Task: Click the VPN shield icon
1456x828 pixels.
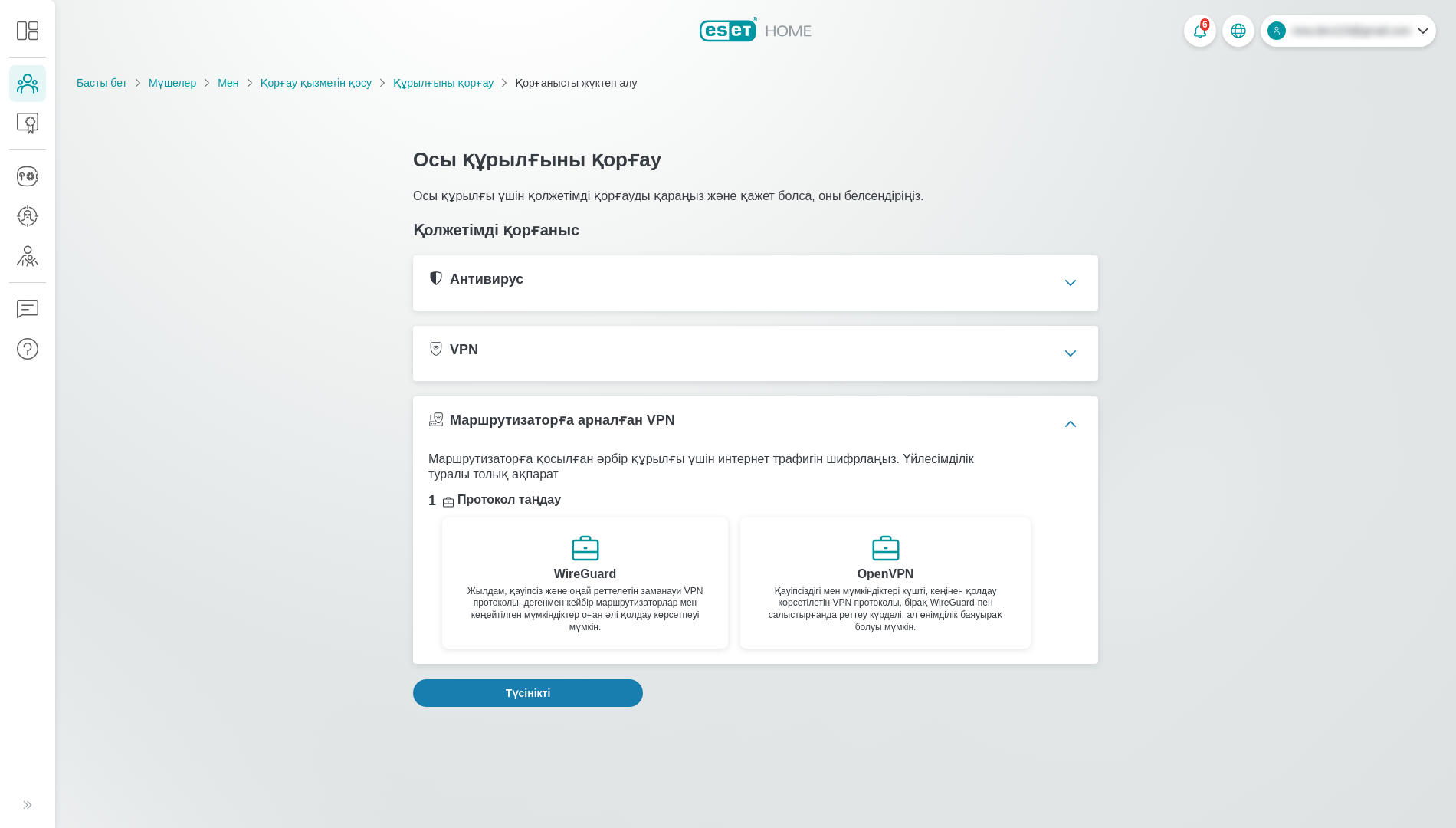Action: 436,349
